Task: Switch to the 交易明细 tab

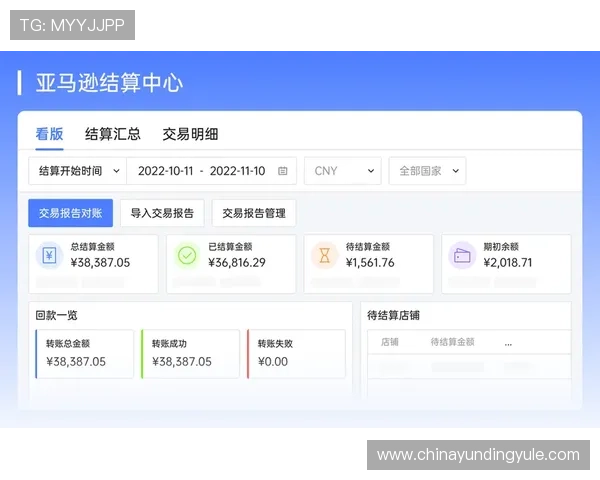Action: [x=191, y=134]
